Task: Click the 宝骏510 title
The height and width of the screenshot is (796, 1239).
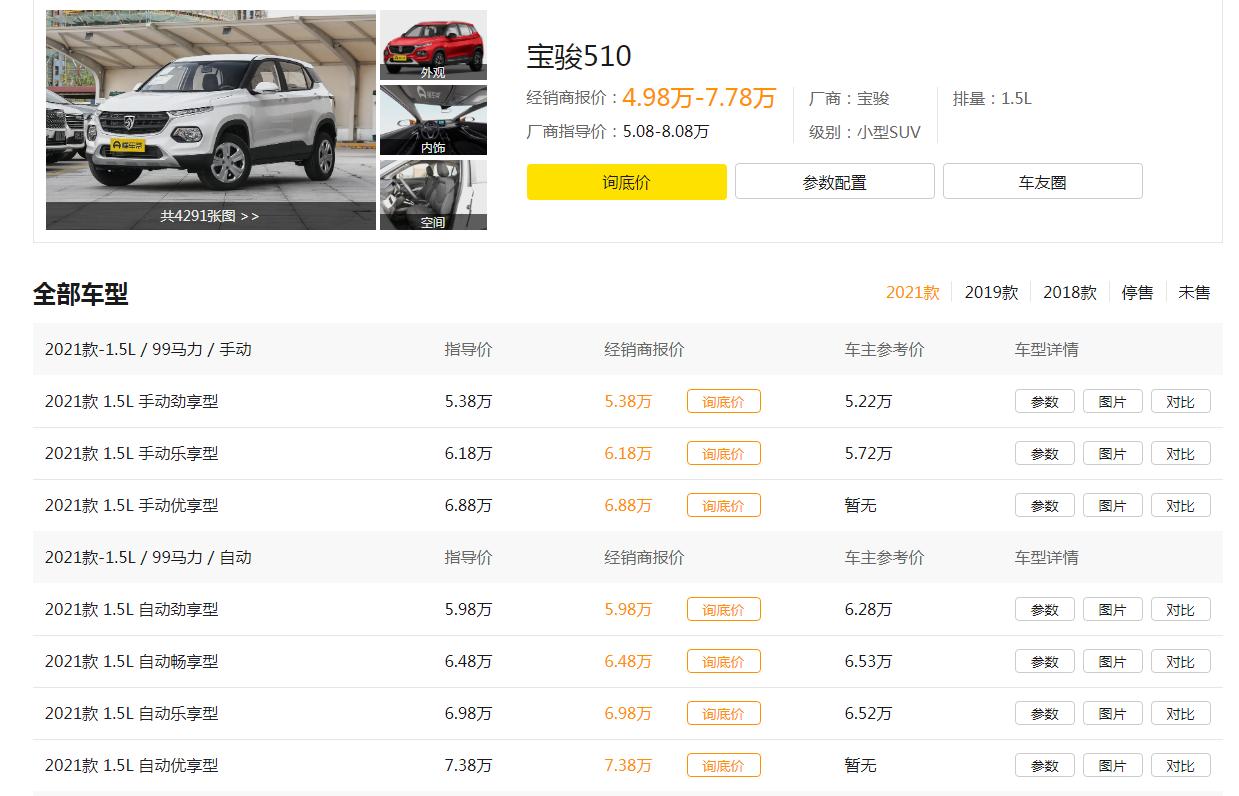Action: click(579, 56)
